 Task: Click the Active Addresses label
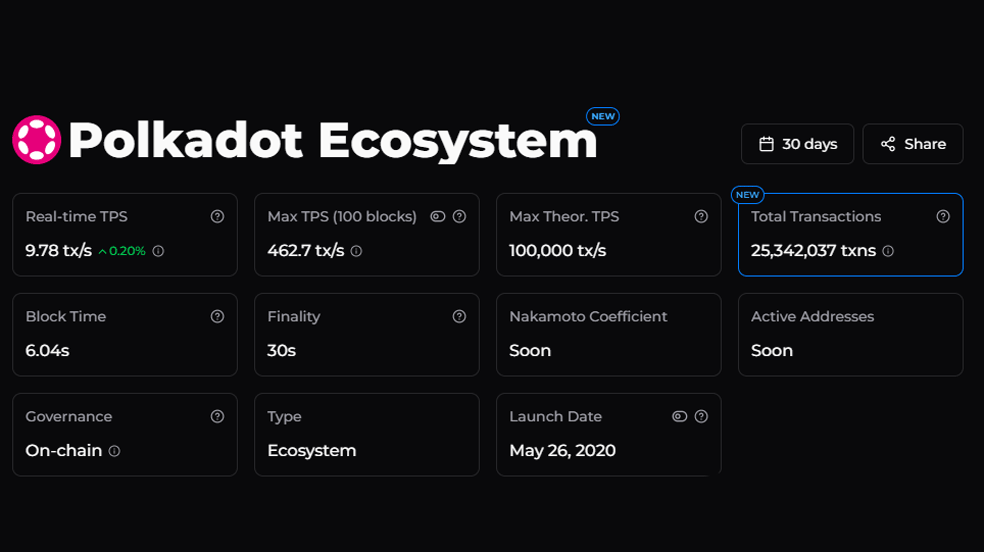tap(812, 316)
